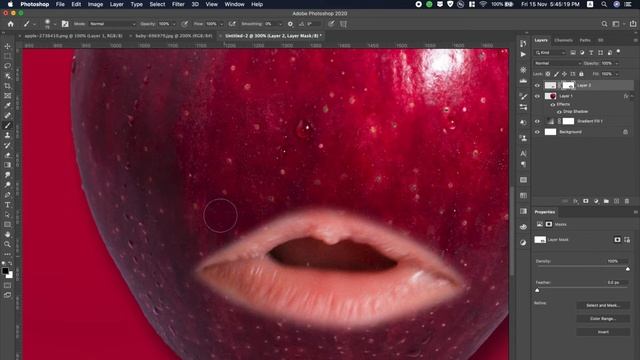The width and height of the screenshot is (640, 360).
Task: Open the brush blend Mode dropdown
Action: 112,24
